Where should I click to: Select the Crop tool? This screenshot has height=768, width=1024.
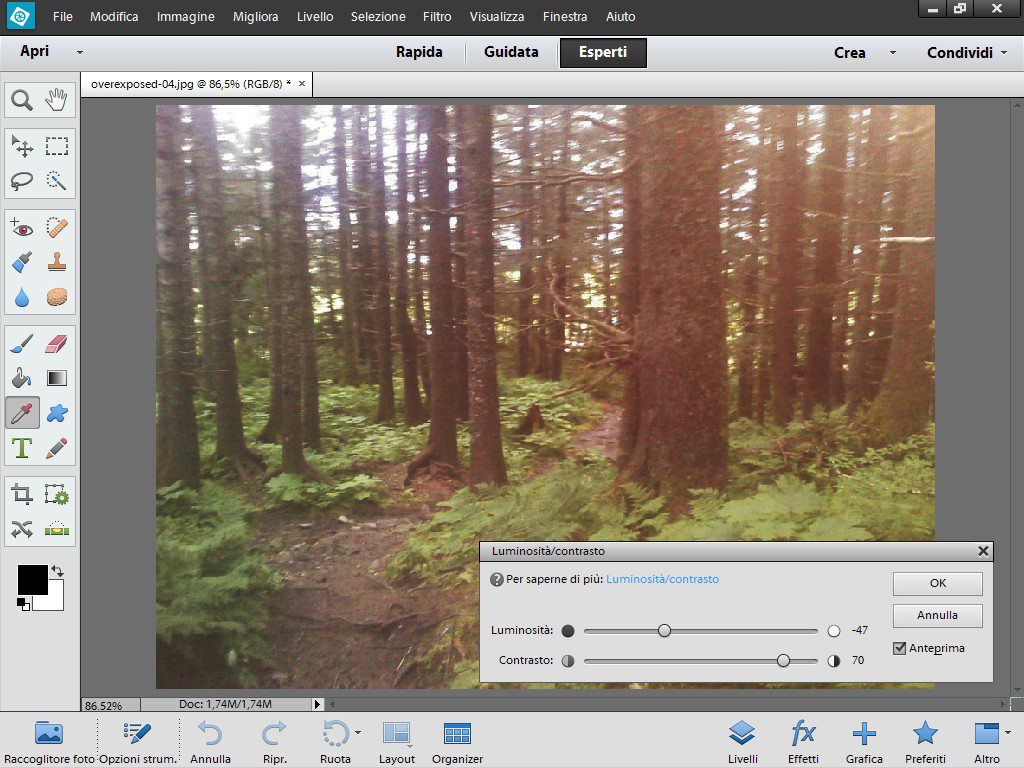click(22, 494)
